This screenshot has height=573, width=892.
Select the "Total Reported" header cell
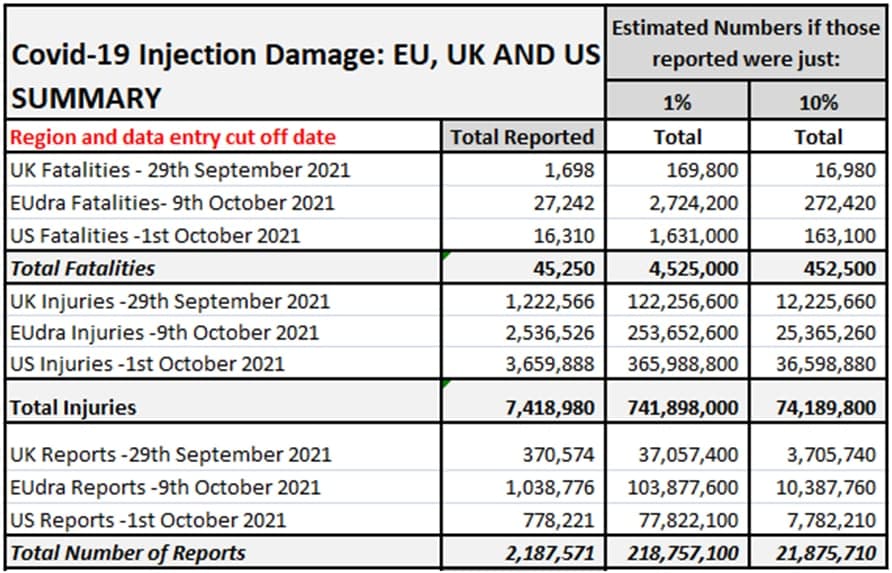pos(522,137)
